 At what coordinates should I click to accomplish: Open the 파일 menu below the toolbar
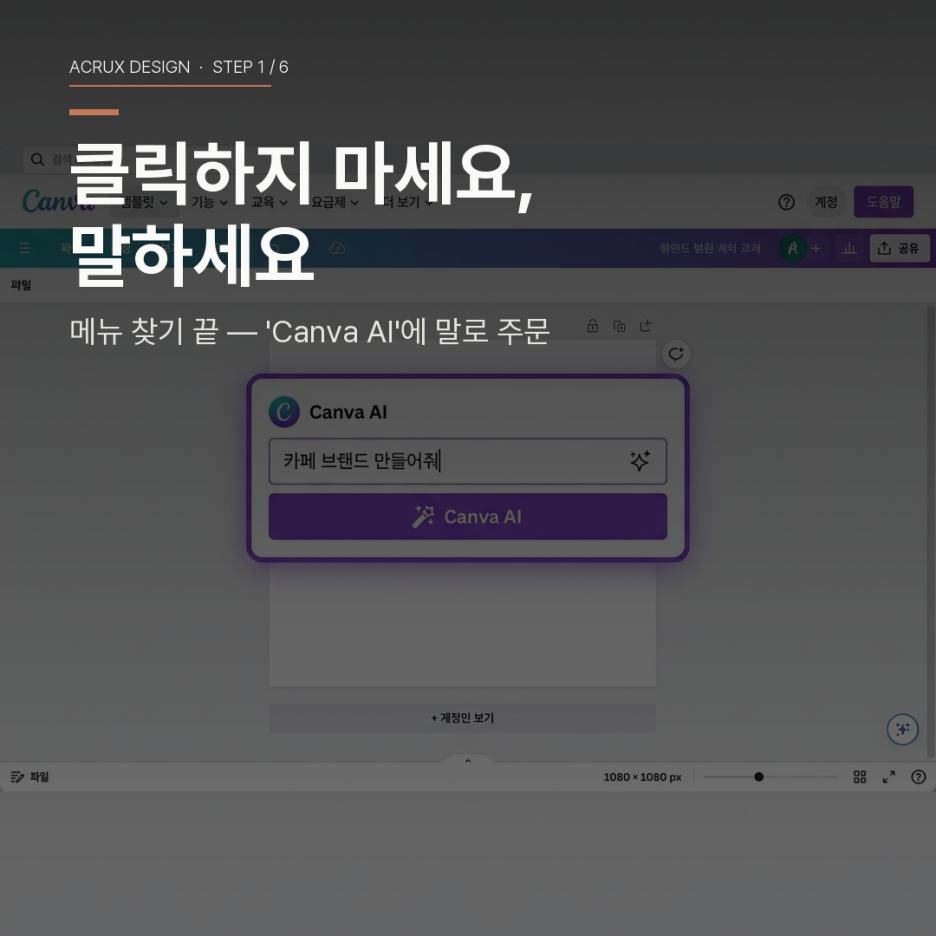[21, 285]
